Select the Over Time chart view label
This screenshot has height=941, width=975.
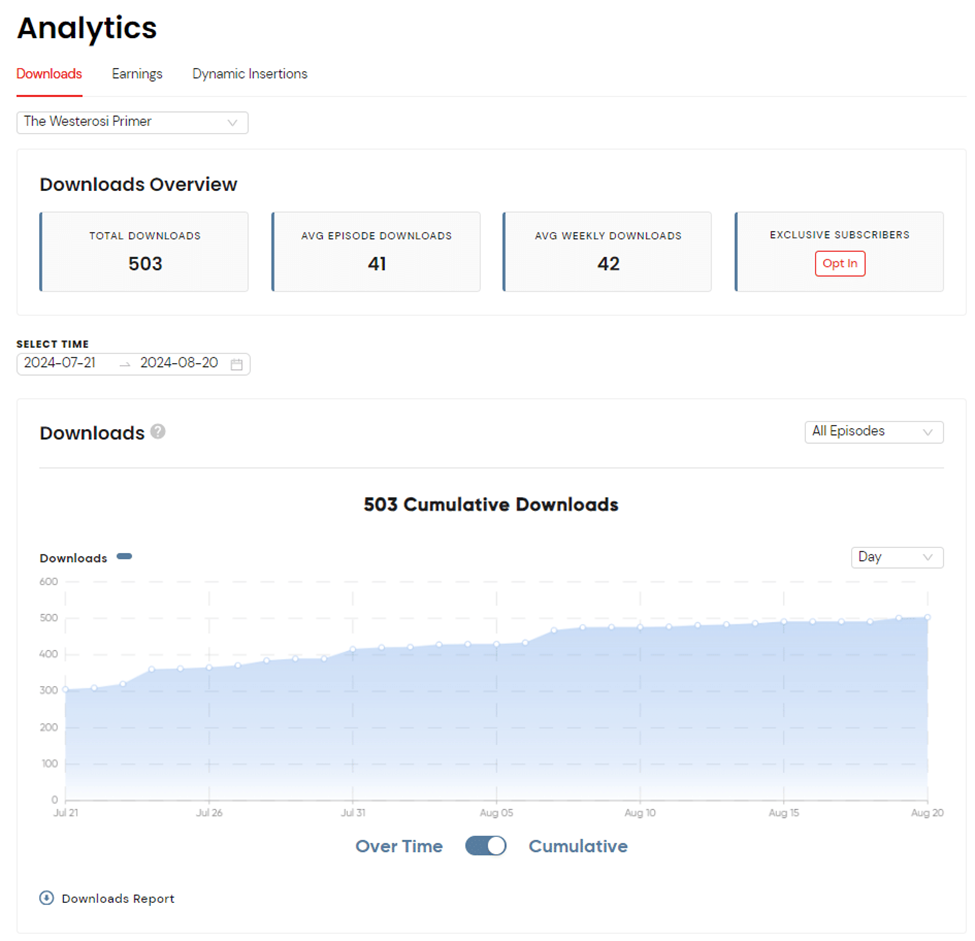[399, 846]
